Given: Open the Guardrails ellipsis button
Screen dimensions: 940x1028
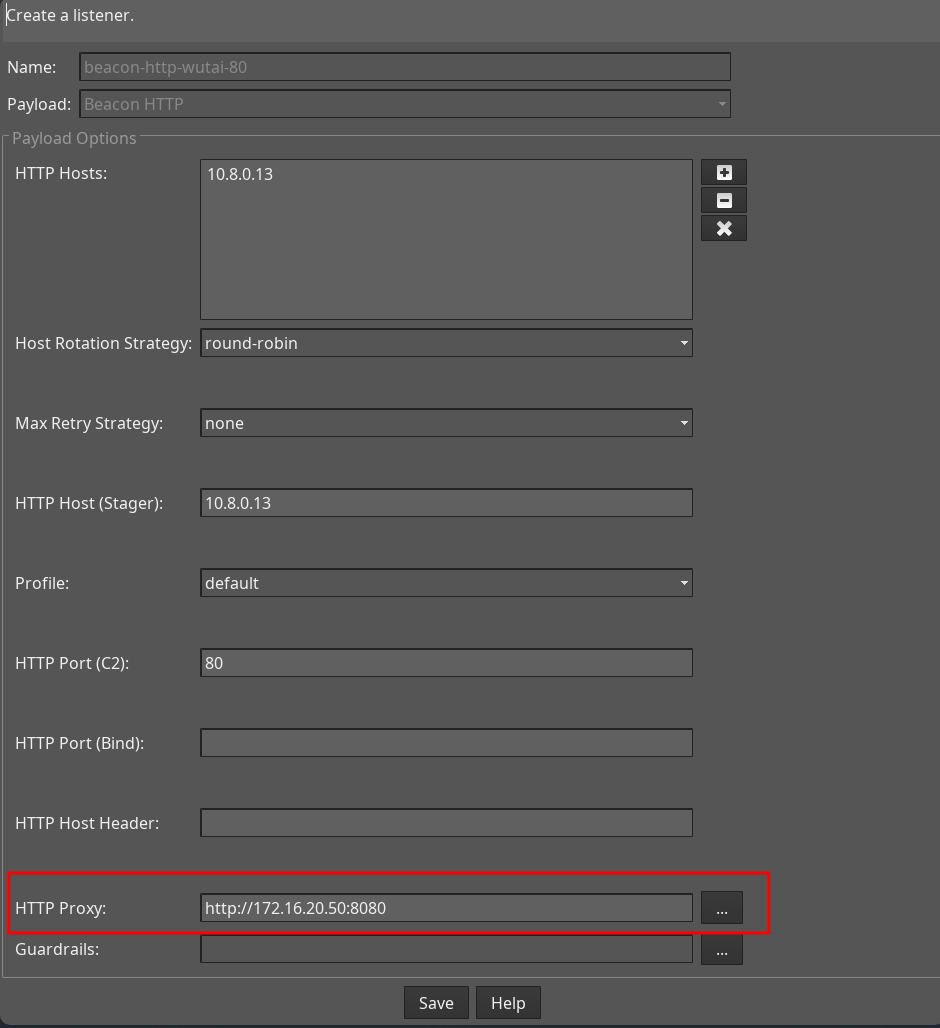Looking at the screenshot, I should [721, 949].
